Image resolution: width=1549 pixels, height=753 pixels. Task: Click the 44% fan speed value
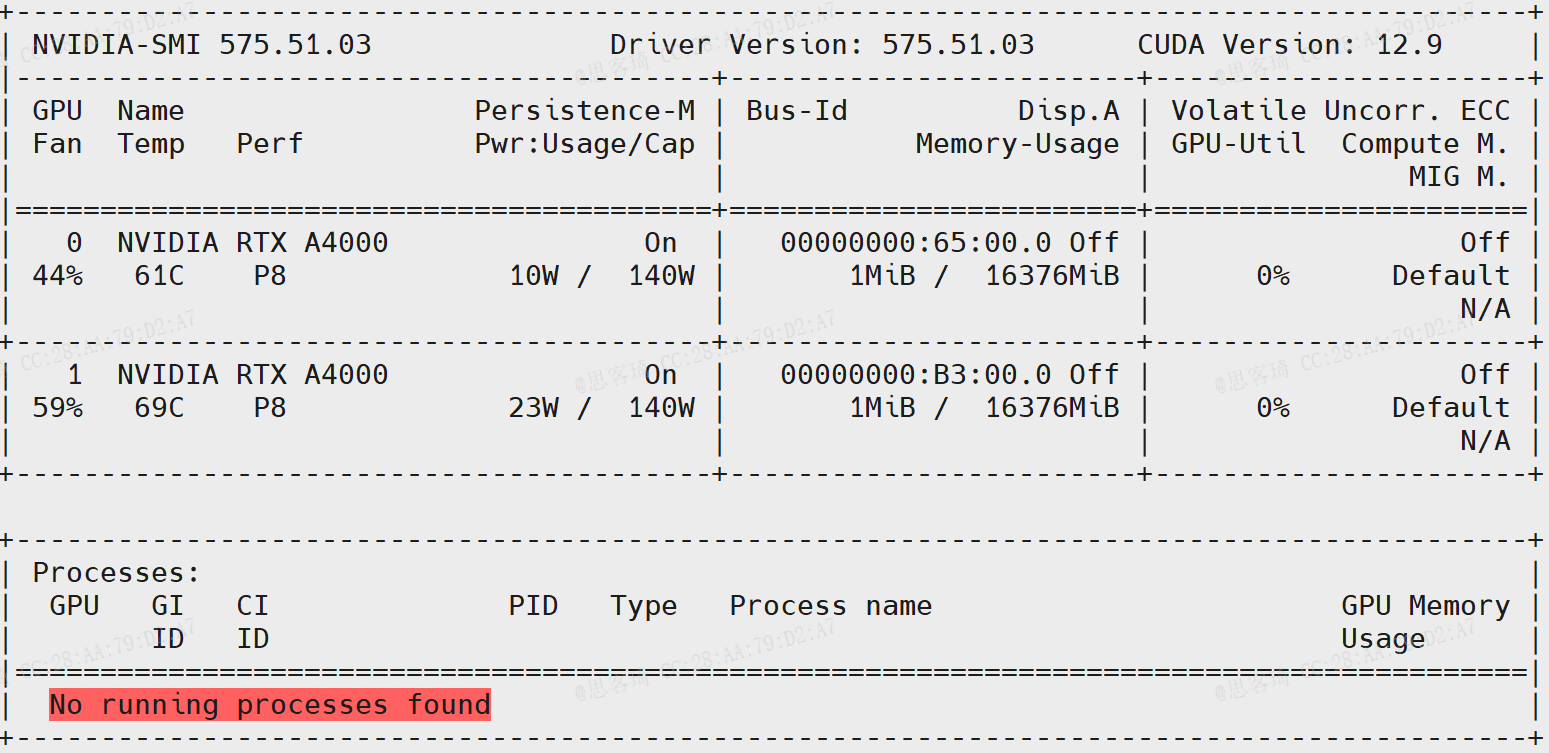click(57, 276)
